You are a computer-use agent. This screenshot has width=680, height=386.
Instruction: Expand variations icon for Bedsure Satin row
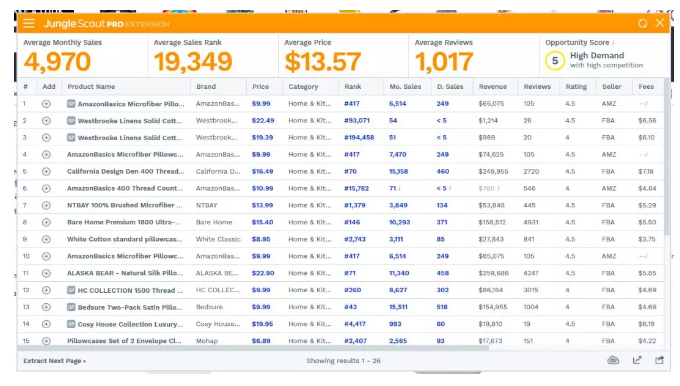click(71, 307)
